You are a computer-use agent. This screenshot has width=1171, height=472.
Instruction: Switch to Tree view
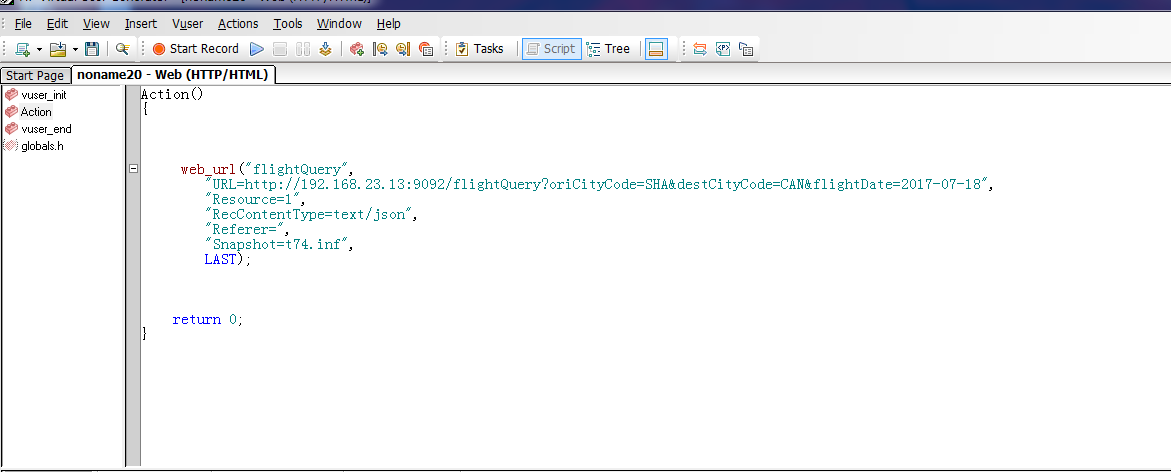pyautogui.click(x=609, y=49)
